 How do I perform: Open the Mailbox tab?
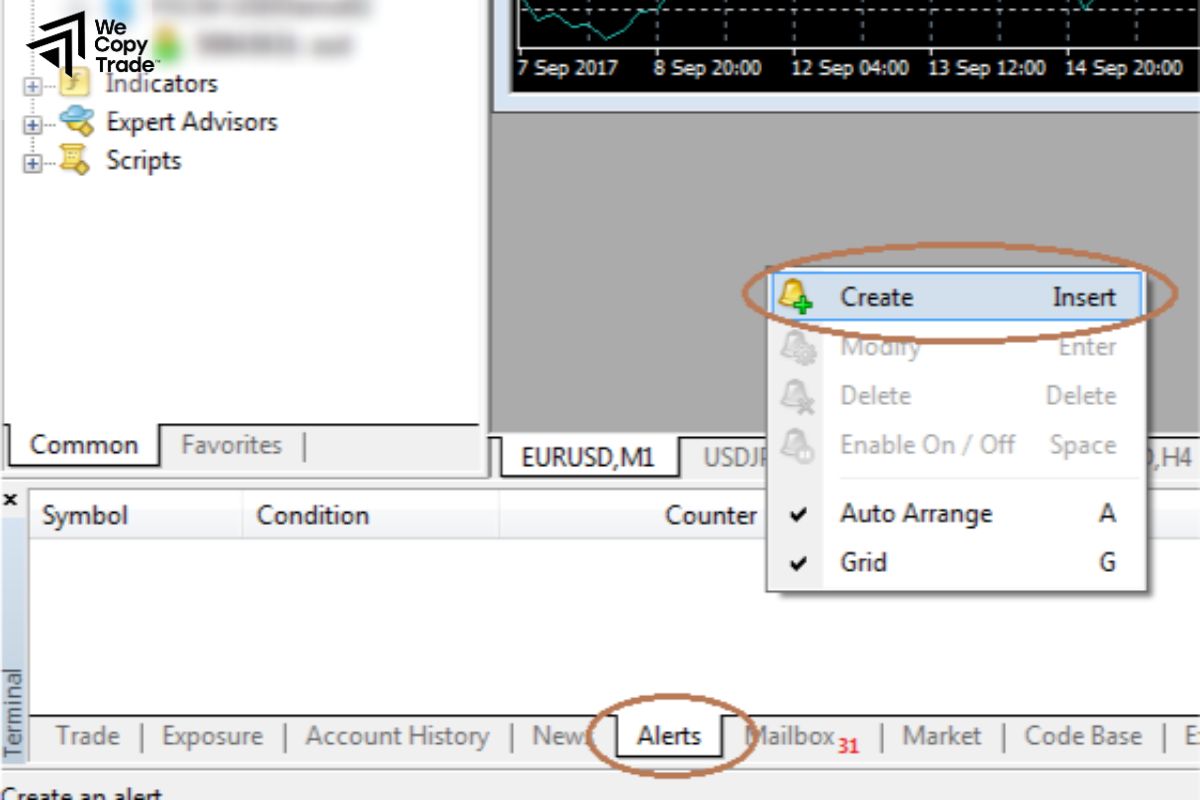(790, 737)
